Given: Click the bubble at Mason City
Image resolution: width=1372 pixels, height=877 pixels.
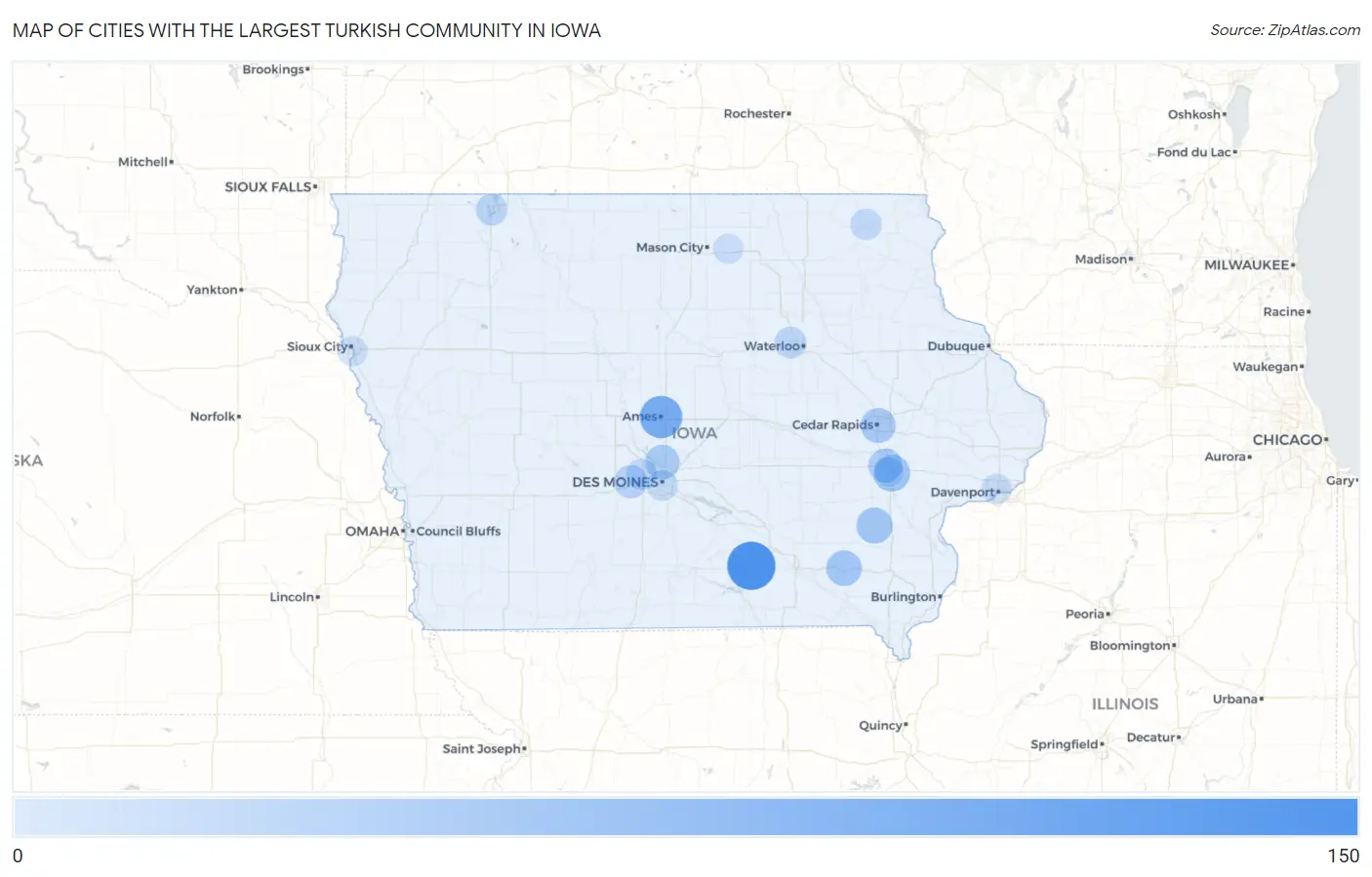Looking at the screenshot, I should pos(727,248).
